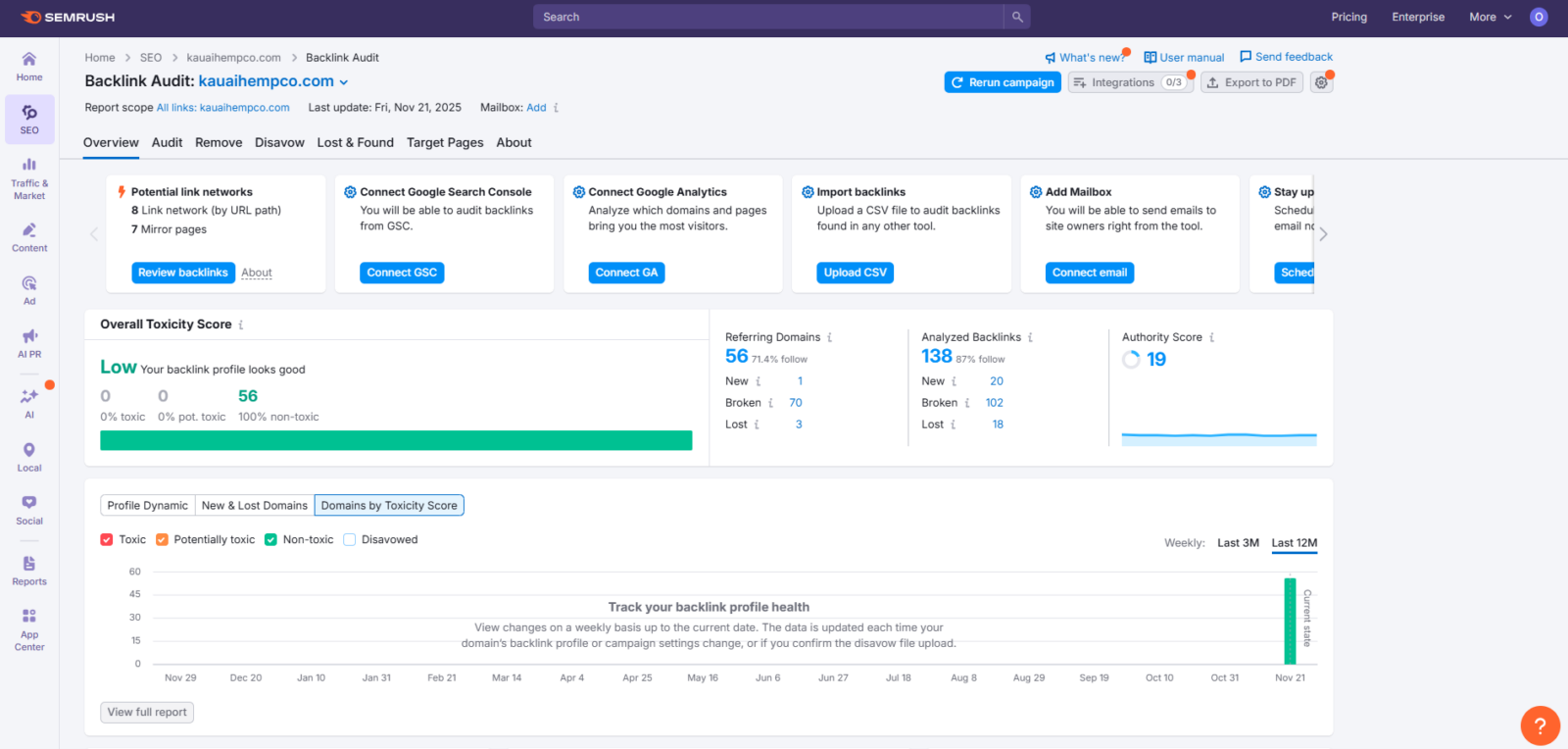The image size is (1568, 749).
Task: Click the green toxicity score bar
Action: pyautogui.click(x=396, y=440)
